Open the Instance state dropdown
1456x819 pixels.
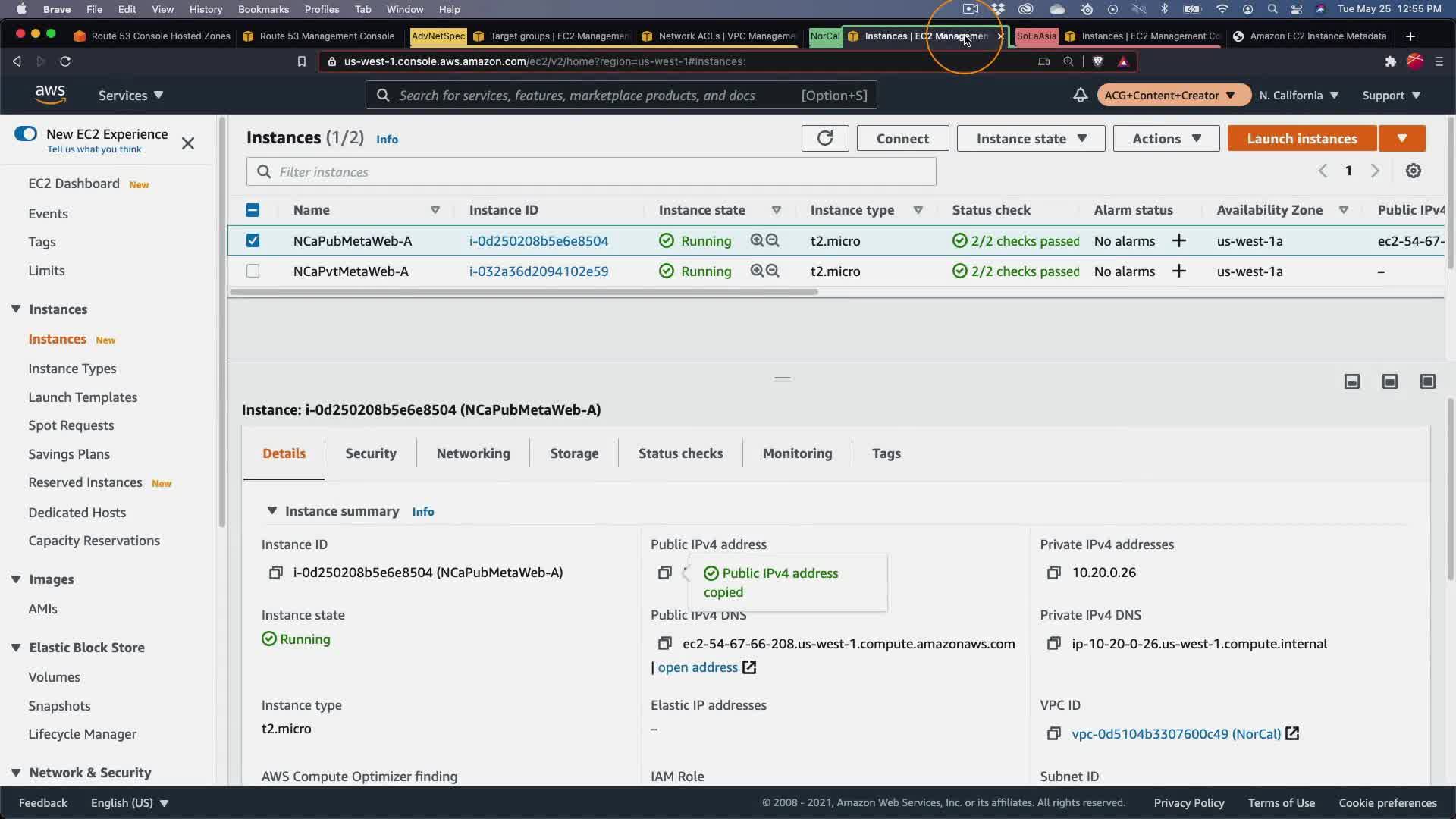click(x=1031, y=138)
